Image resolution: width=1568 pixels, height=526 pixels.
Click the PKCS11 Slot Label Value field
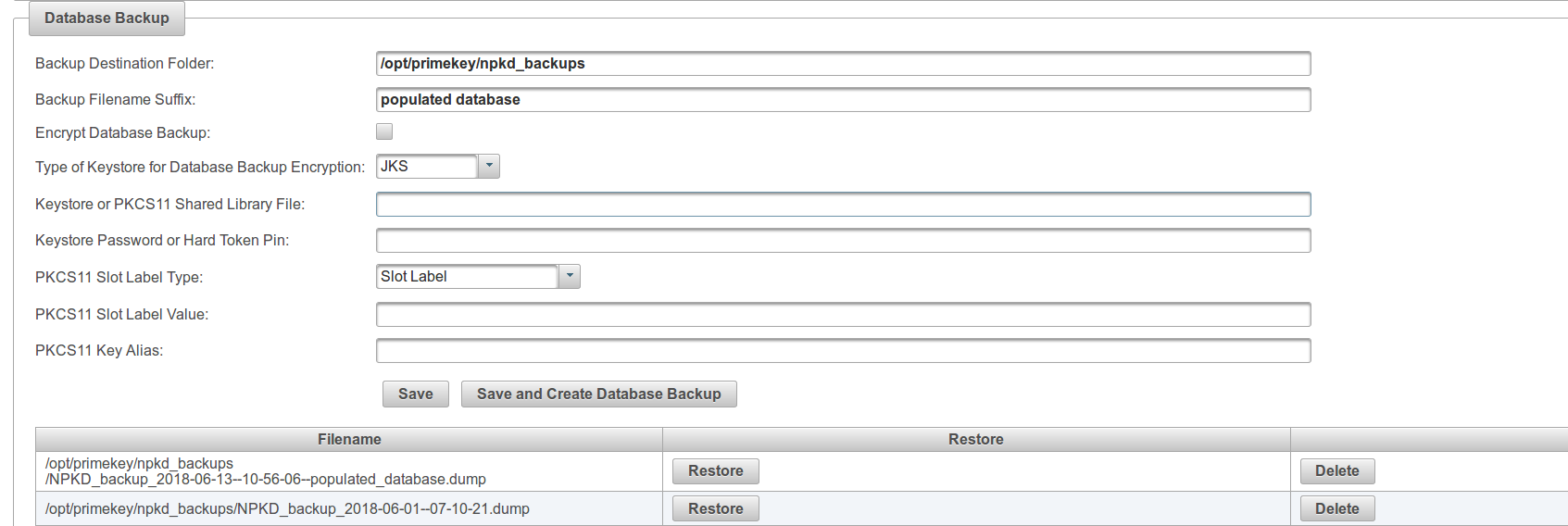tap(843, 315)
